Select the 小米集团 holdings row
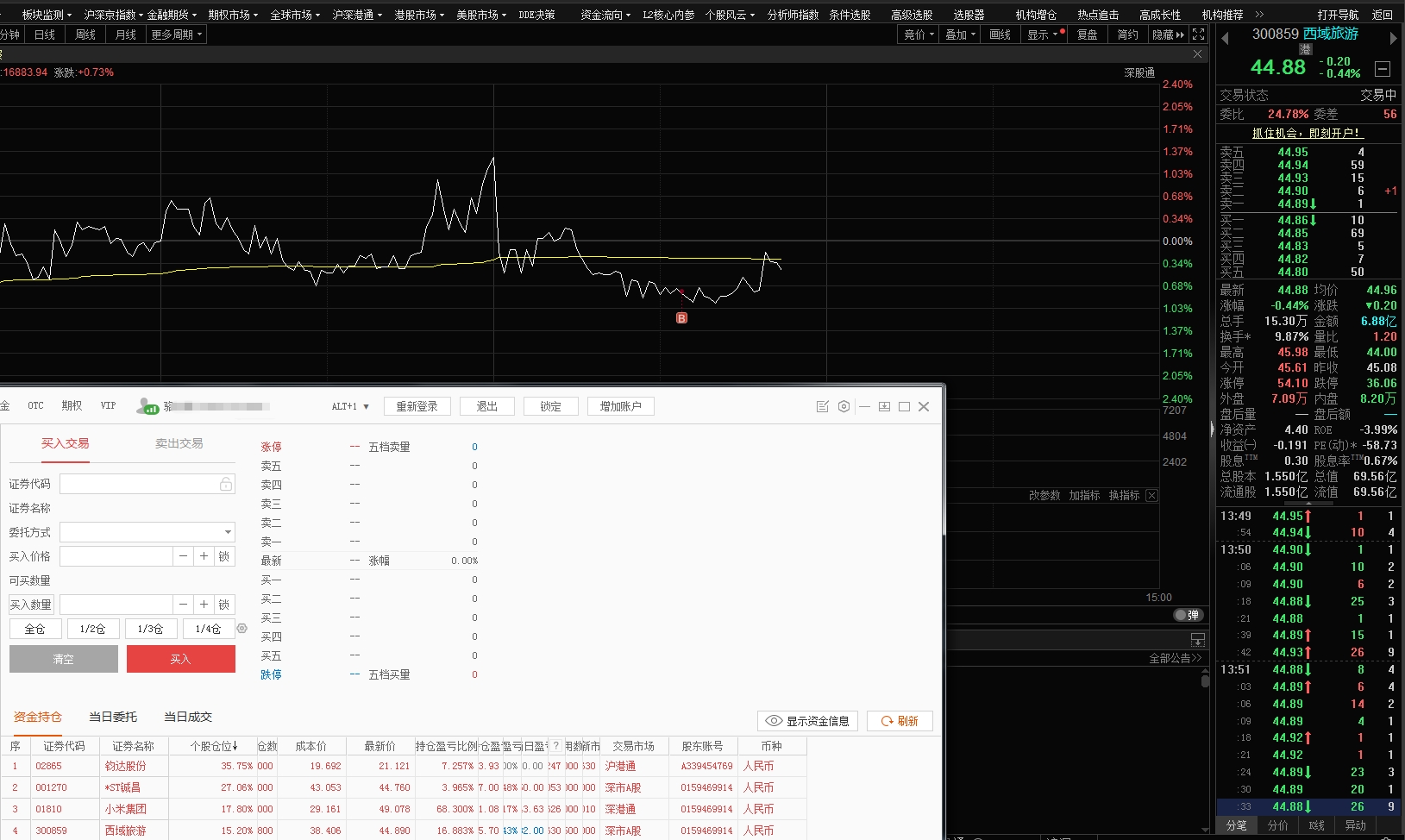Viewport: 1405px width, 840px height. click(404, 809)
